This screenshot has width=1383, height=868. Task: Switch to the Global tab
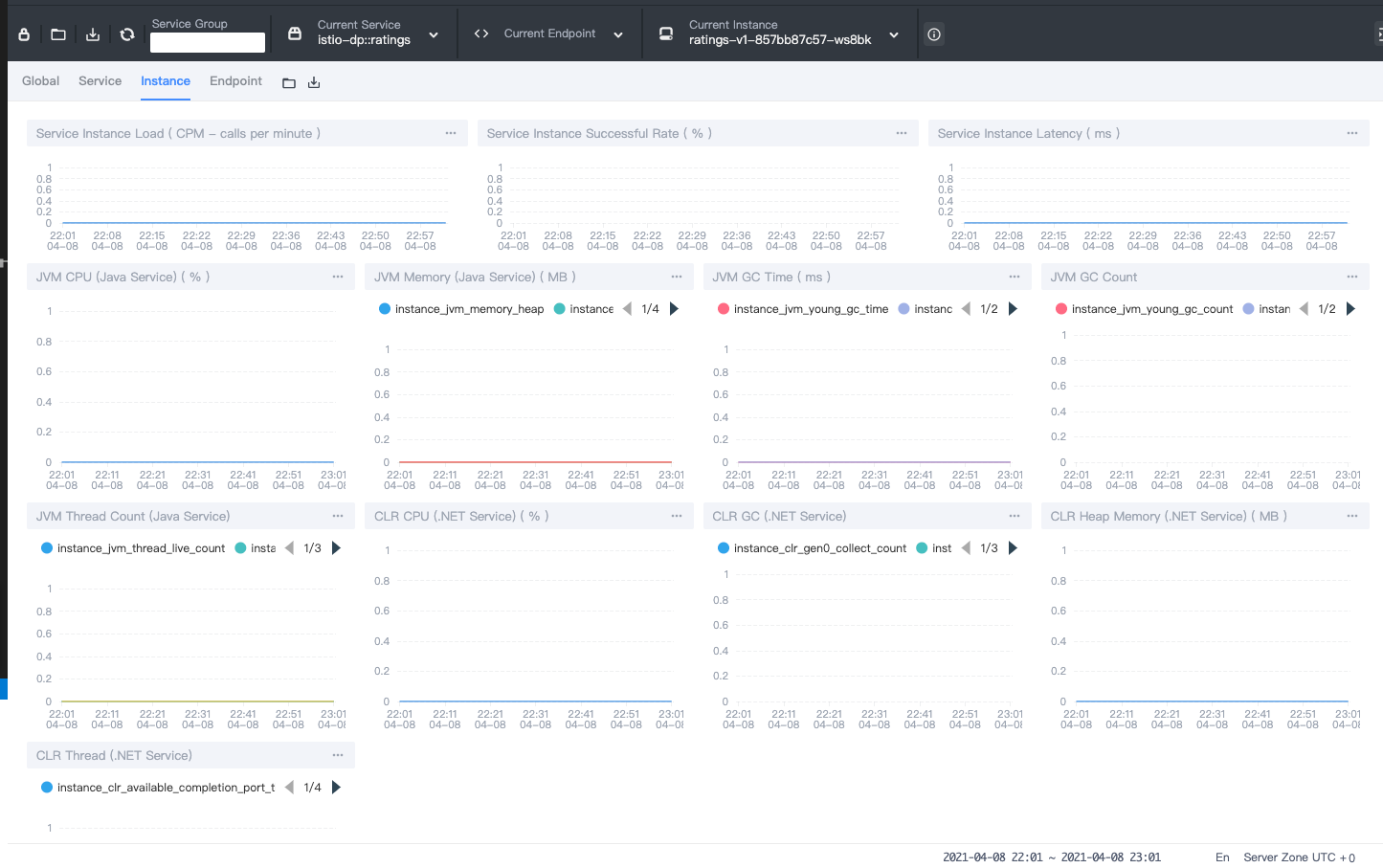coord(40,81)
